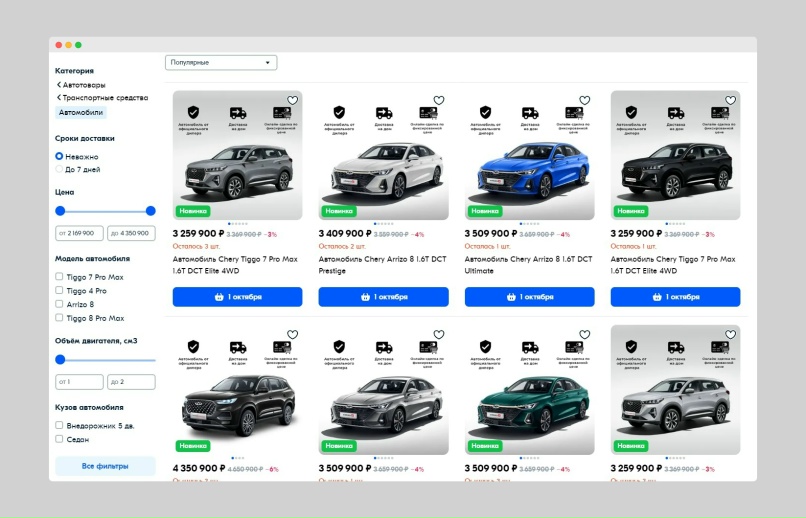
Task: Favorite the gray Tiggo 7 Pro Max first card
Action: click(292, 100)
